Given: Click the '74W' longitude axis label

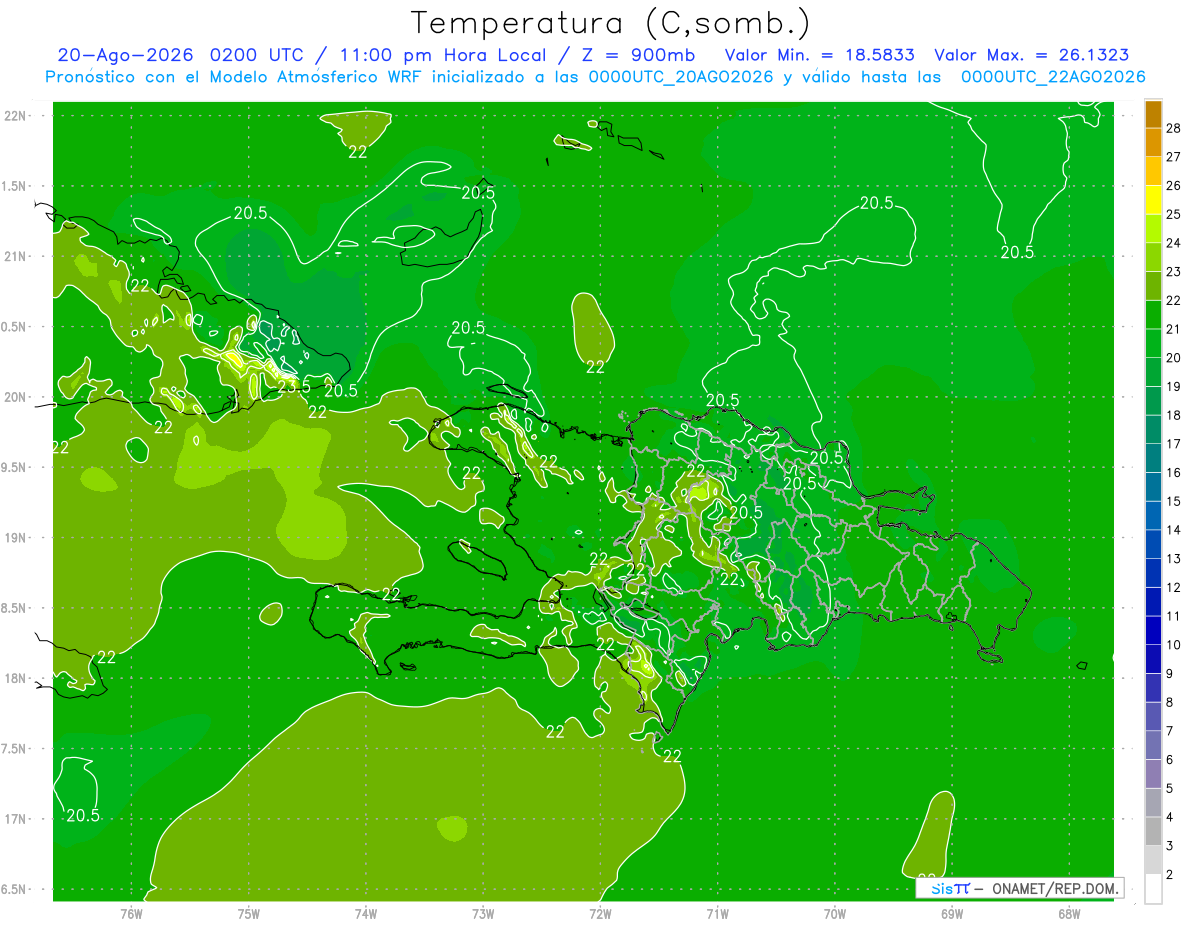Looking at the screenshot, I should (x=366, y=914).
